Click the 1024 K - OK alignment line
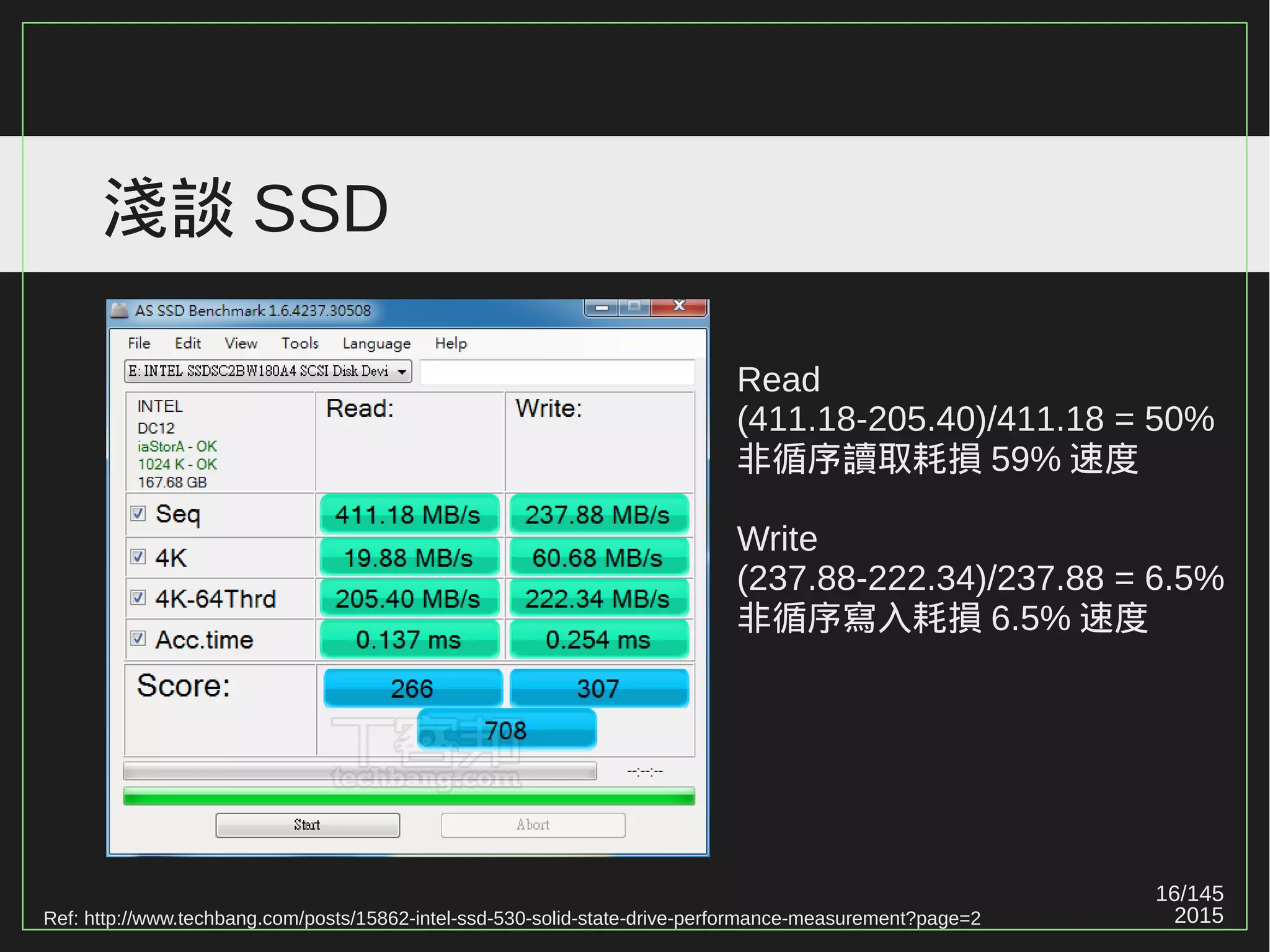 click(177, 465)
